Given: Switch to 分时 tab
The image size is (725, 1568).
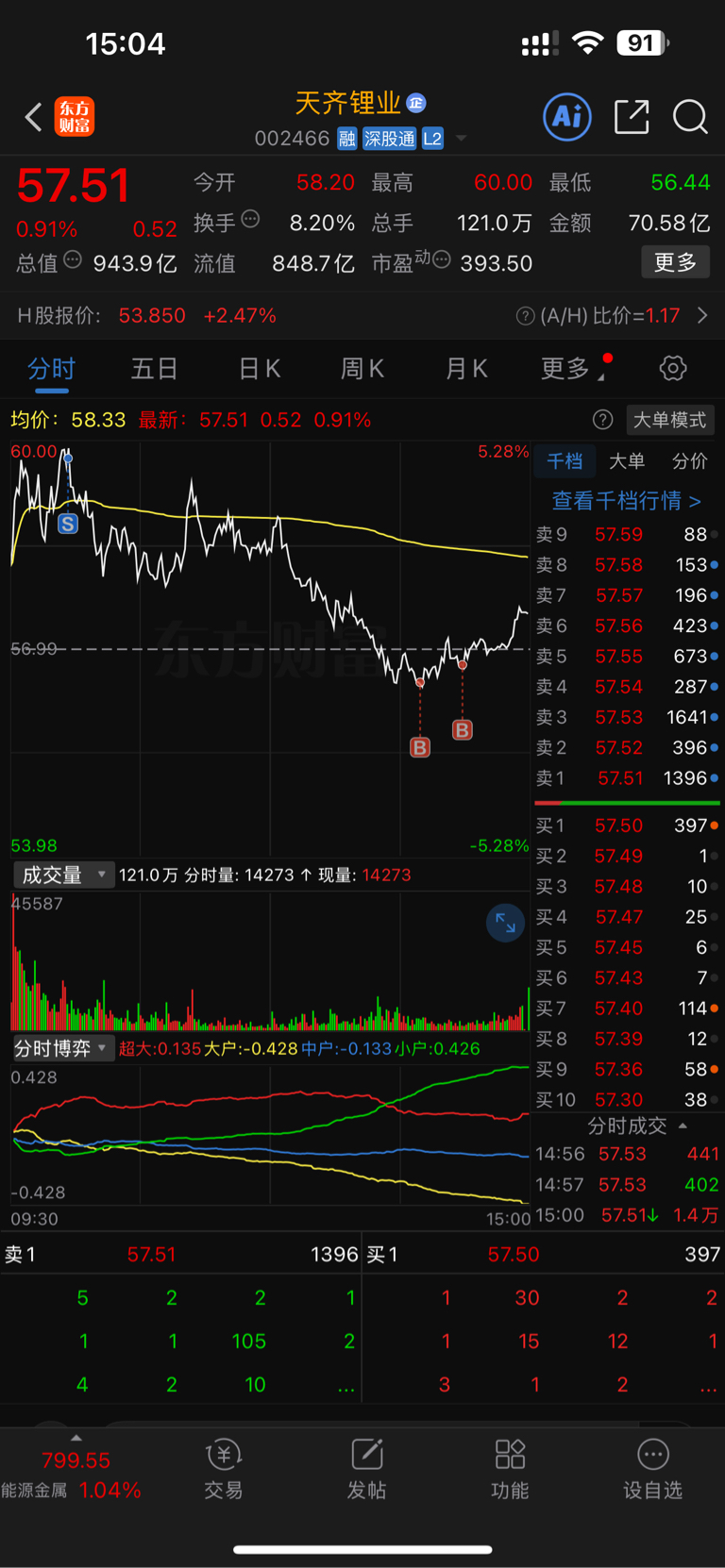Looking at the screenshot, I should pos(51,369).
